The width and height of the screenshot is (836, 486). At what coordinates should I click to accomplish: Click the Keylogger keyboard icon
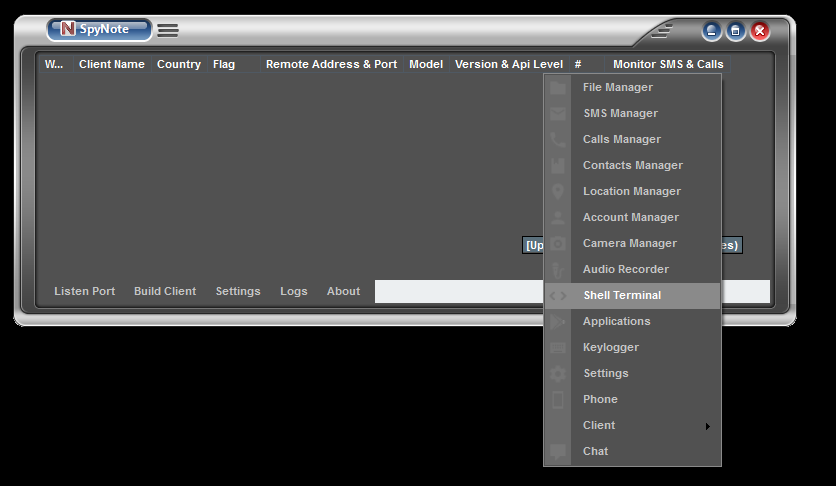(558, 347)
